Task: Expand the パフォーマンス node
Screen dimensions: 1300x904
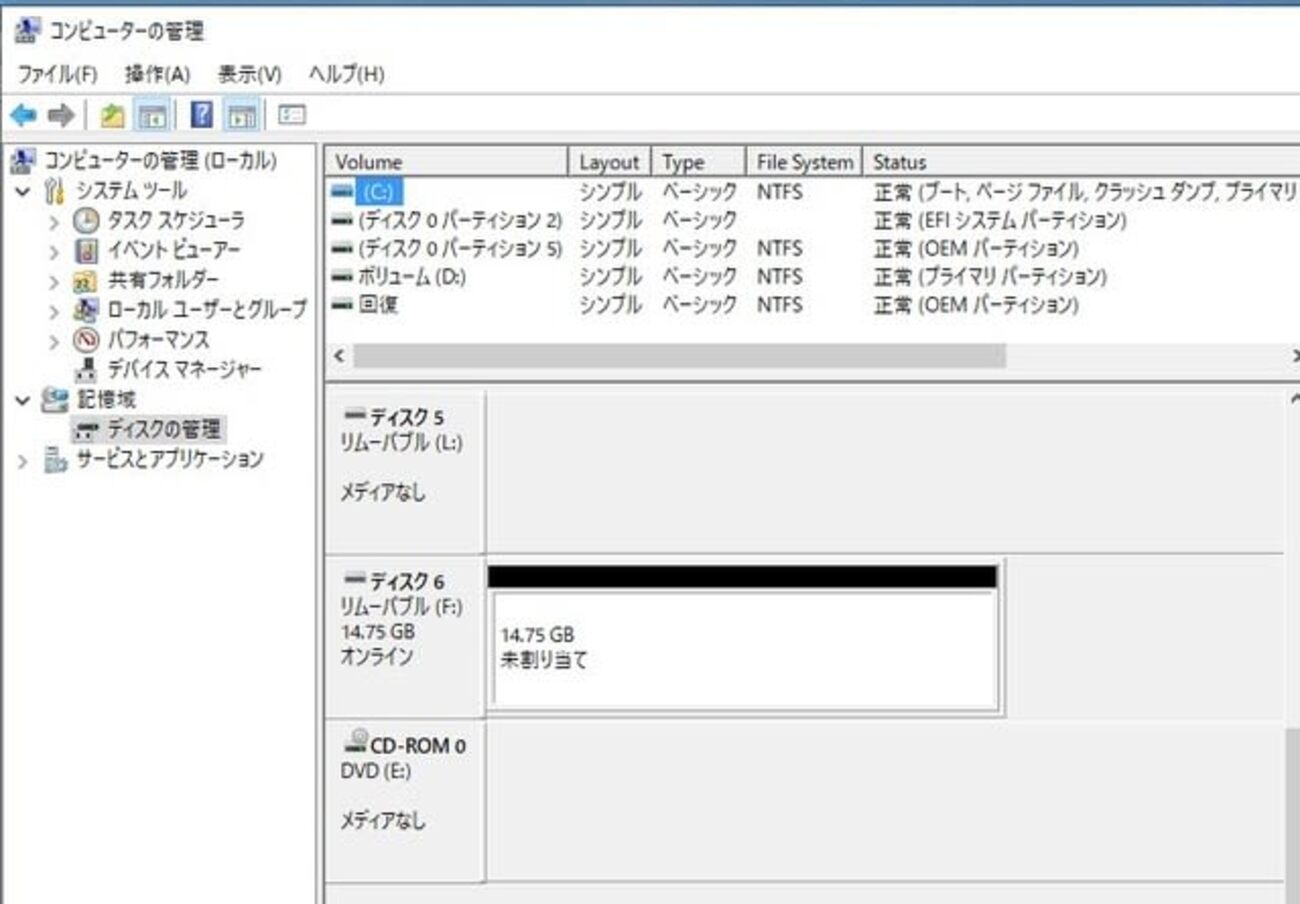Action: [x=55, y=341]
